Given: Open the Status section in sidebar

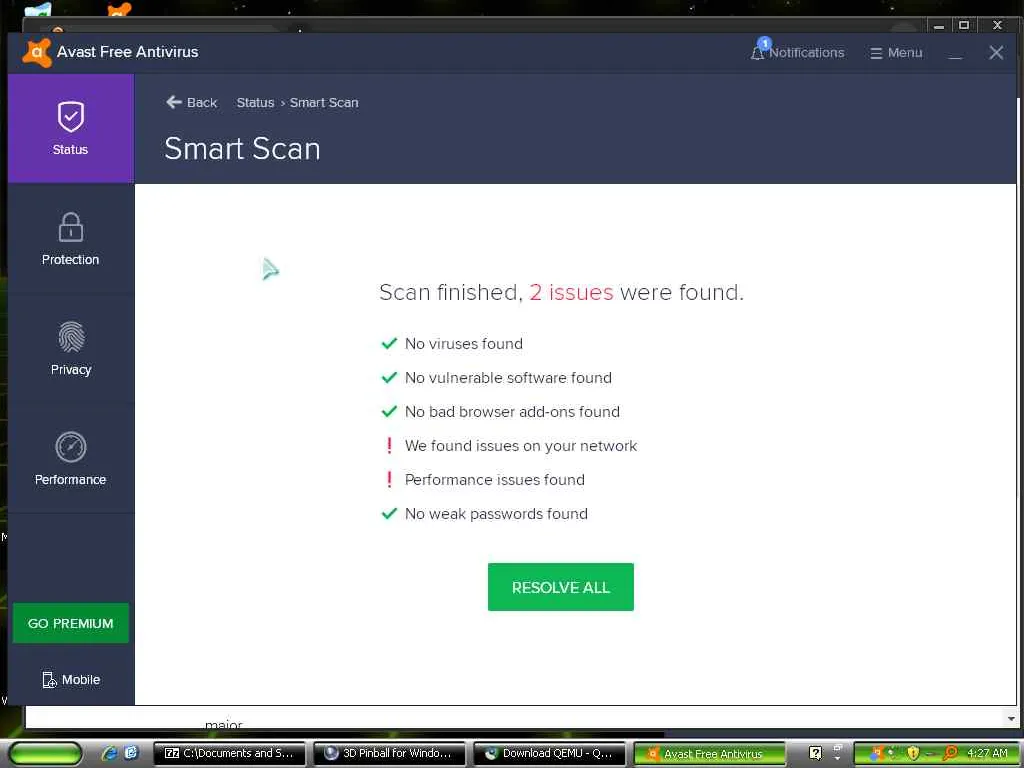Looking at the screenshot, I should [x=71, y=128].
